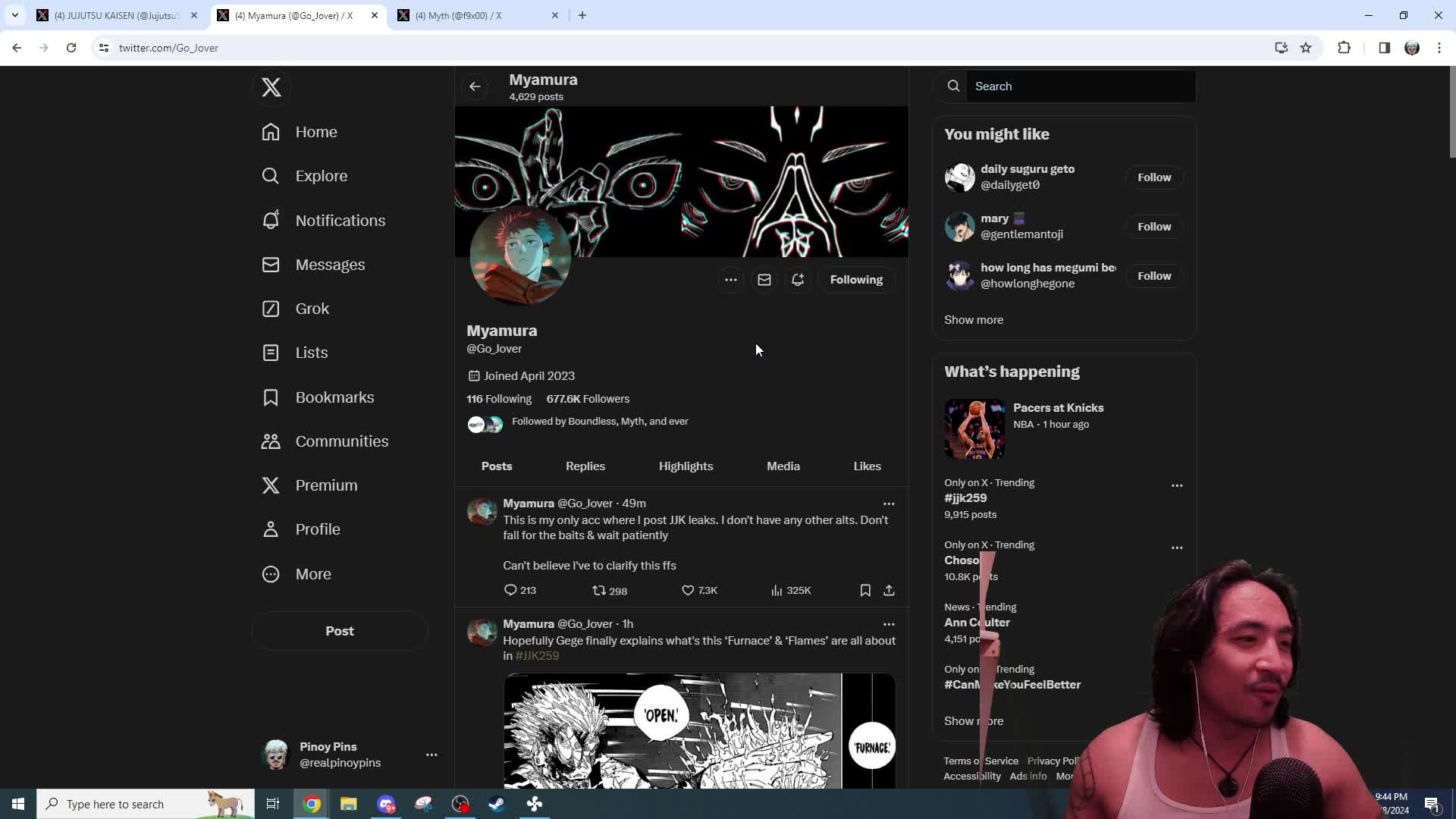1456x819 pixels.
Task: Reply to the 49m post
Action: tap(520, 591)
